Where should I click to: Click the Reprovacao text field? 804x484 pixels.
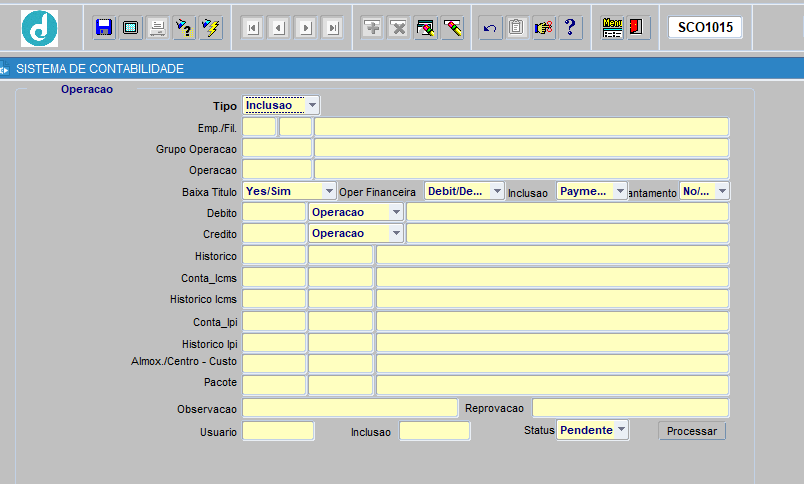pos(630,408)
